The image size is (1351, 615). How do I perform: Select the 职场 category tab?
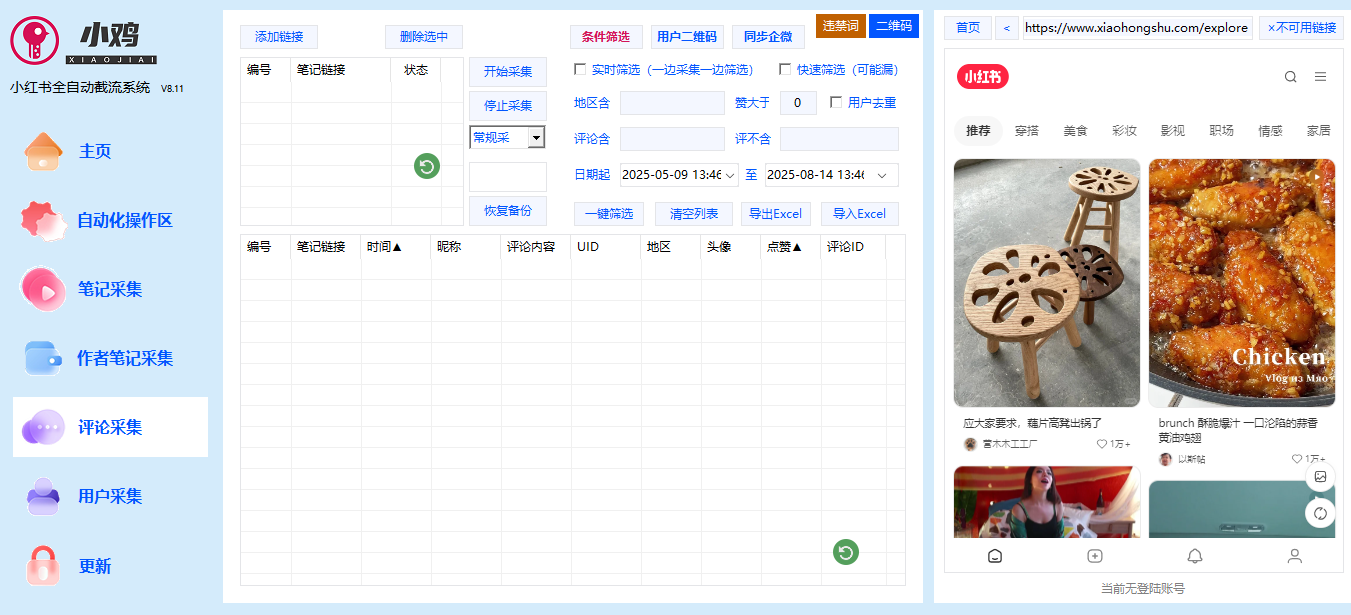[x=1221, y=131]
